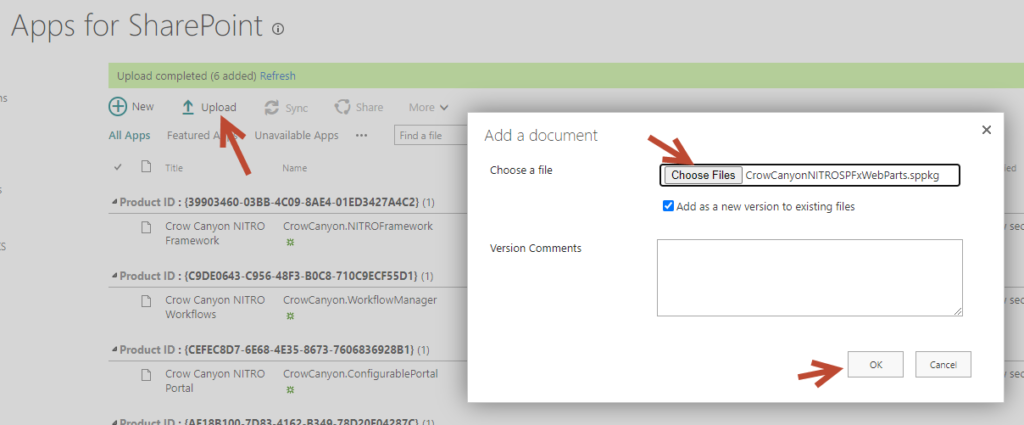Switch to the All Apps view
The width and height of the screenshot is (1024, 425).
tap(129, 136)
